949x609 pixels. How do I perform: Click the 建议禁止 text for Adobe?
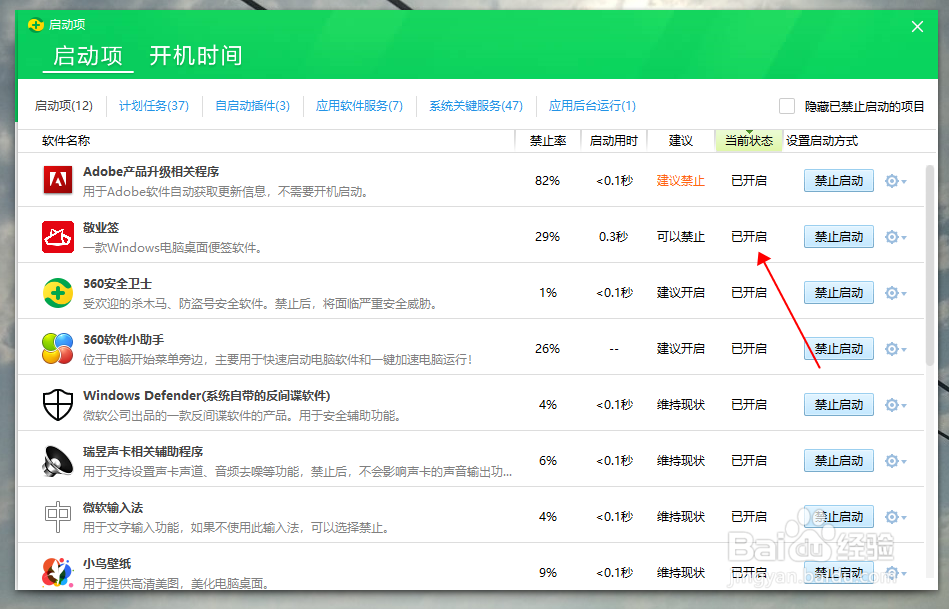[x=681, y=180]
